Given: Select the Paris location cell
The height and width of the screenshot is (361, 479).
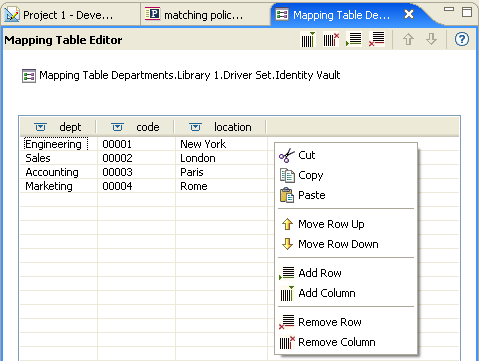Looking at the screenshot, I should click(x=221, y=172).
